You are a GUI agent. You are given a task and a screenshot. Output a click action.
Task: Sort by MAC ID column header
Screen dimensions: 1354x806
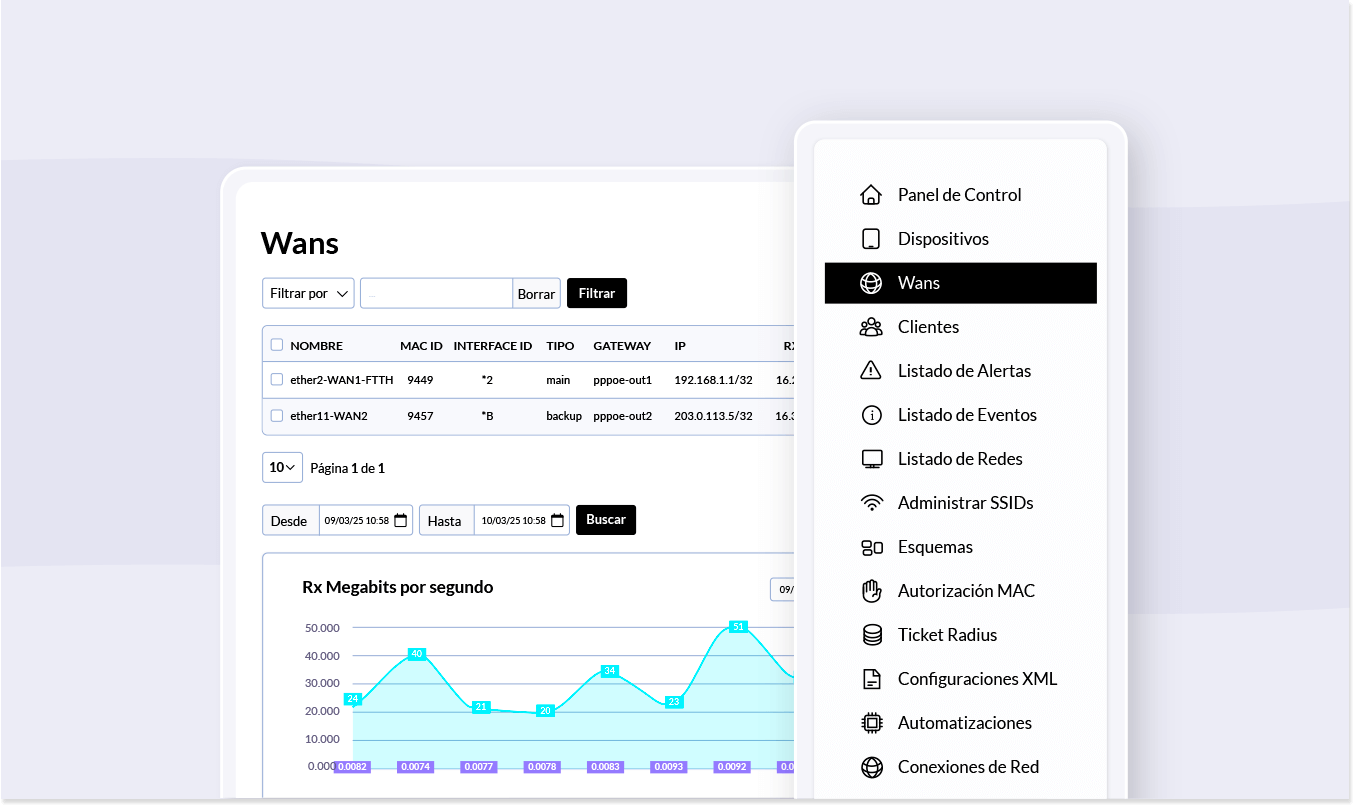tap(421, 346)
